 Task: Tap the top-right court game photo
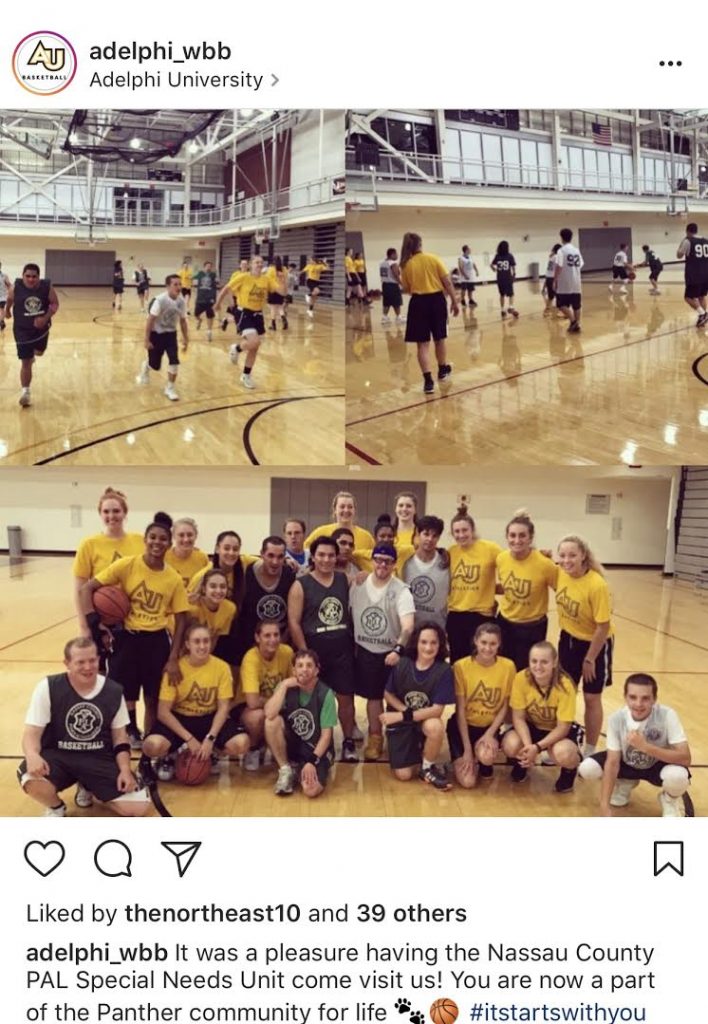527,287
